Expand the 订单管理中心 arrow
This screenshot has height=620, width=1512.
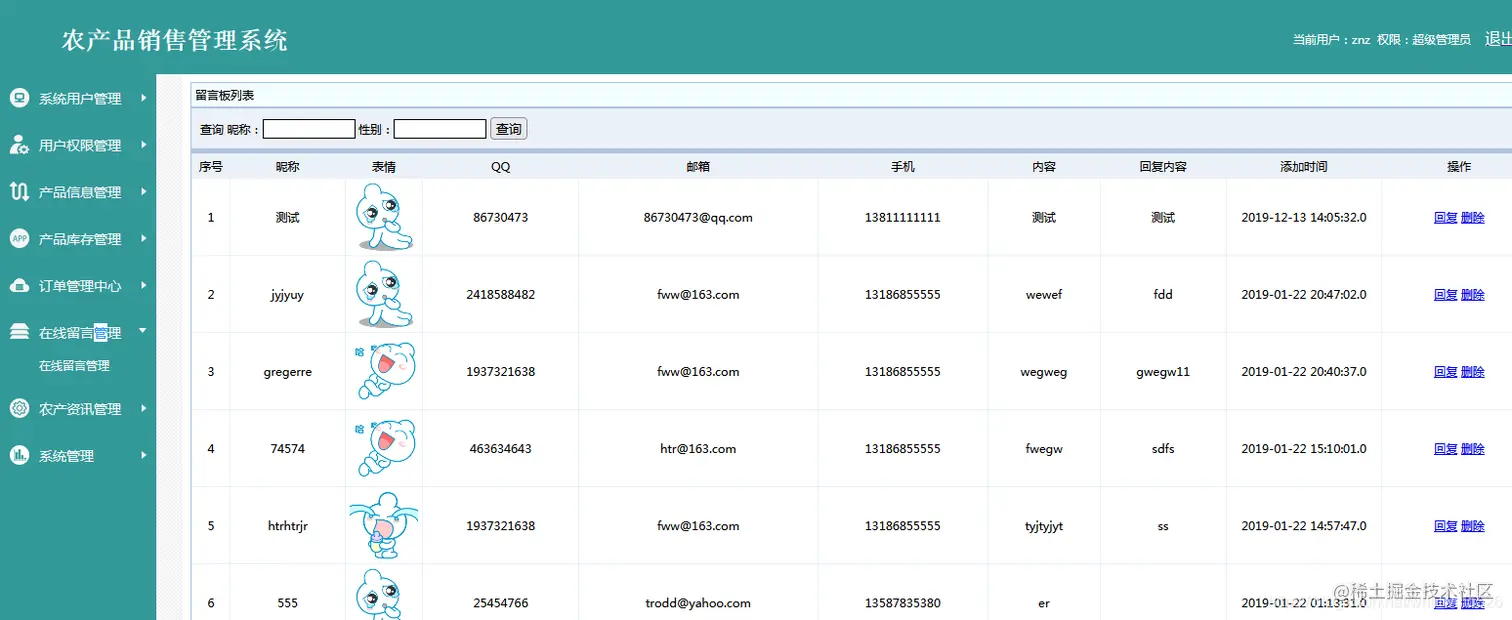click(x=144, y=285)
